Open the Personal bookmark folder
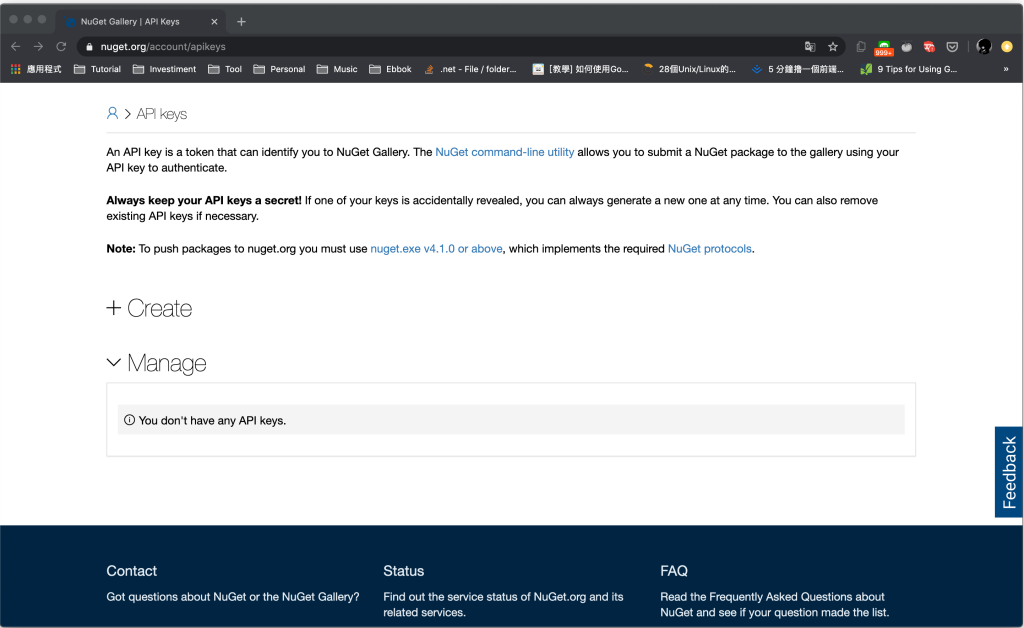The height and width of the screenshot is (628, 1024). click(279, 69)
